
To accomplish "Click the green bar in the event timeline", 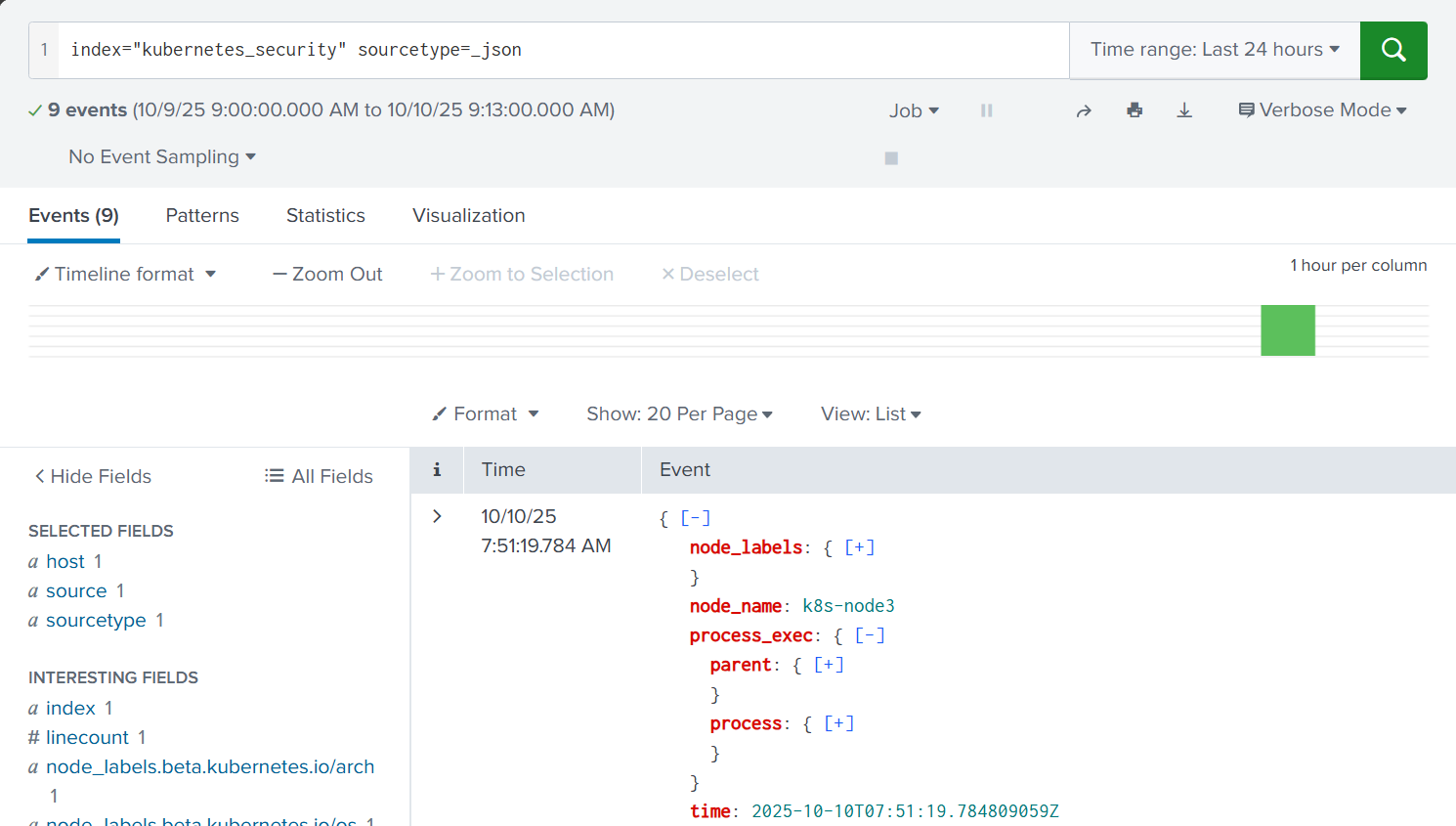I will click(1287, 330).
